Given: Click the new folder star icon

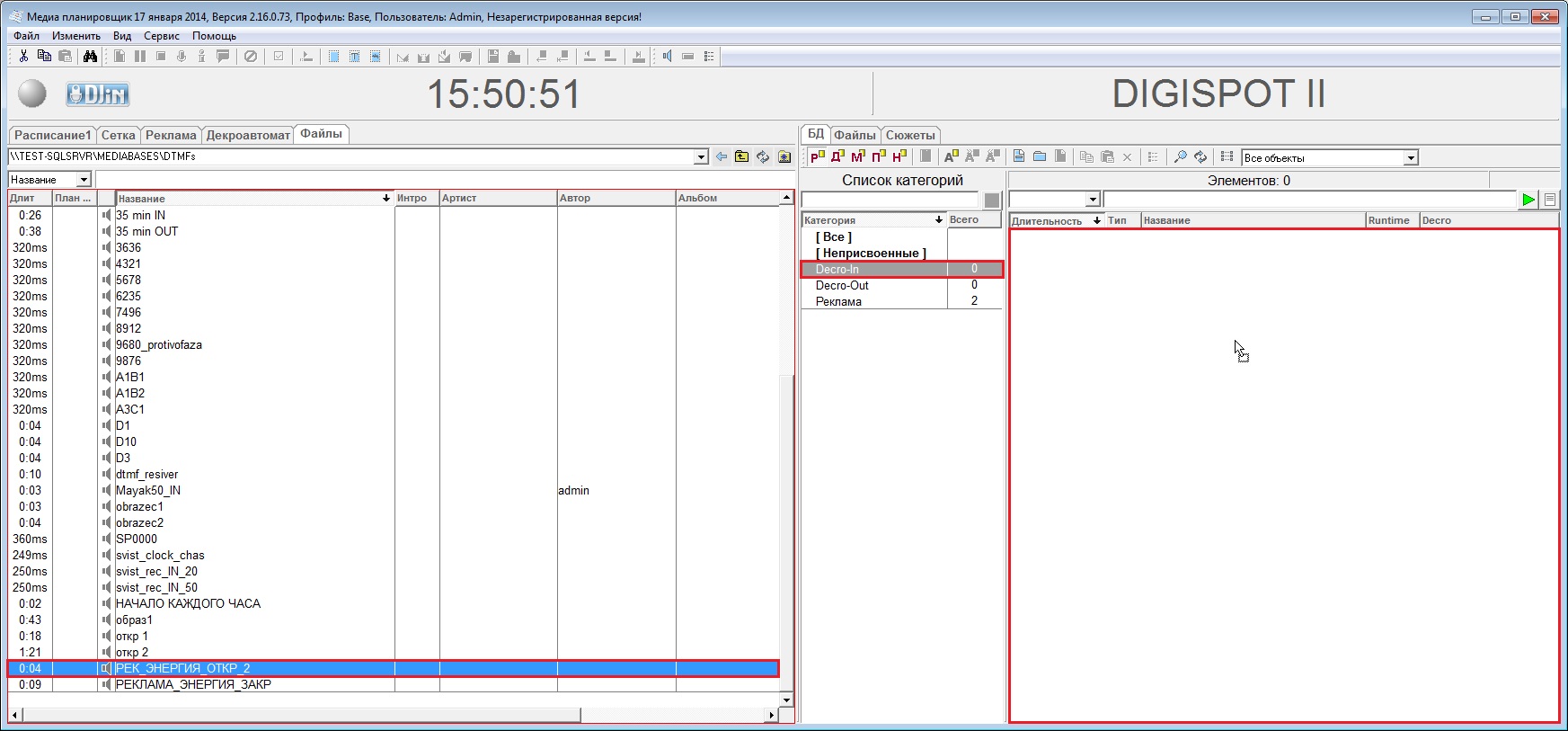Looking at the screenshot, I should click(x=784, y=156).
